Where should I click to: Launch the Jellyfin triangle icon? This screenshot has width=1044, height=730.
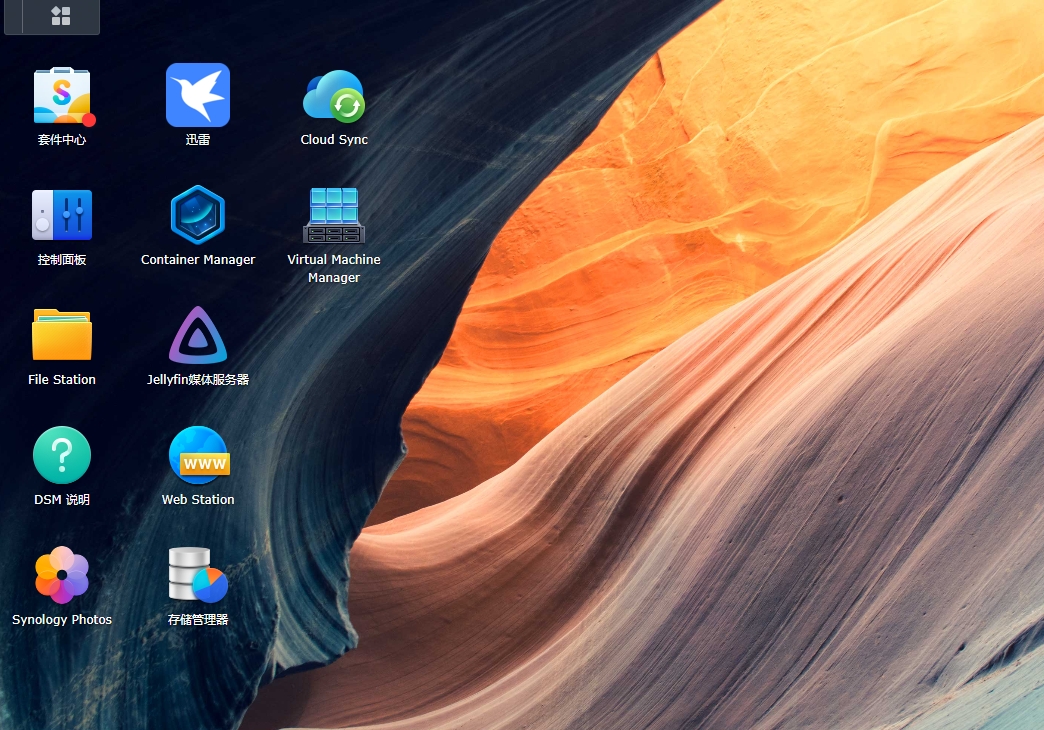(x=198, y=335)
